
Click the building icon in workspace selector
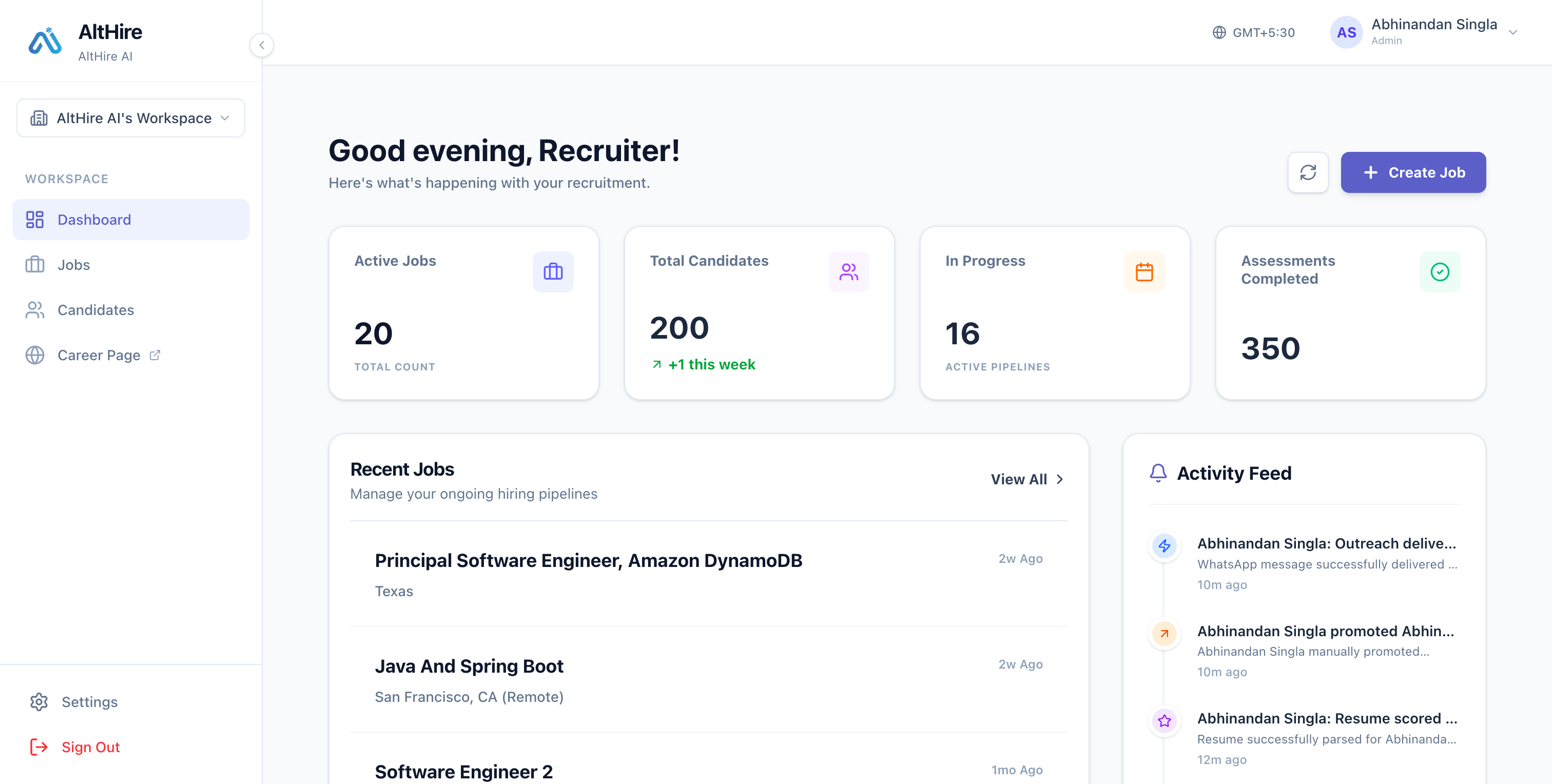coord(39,118)
